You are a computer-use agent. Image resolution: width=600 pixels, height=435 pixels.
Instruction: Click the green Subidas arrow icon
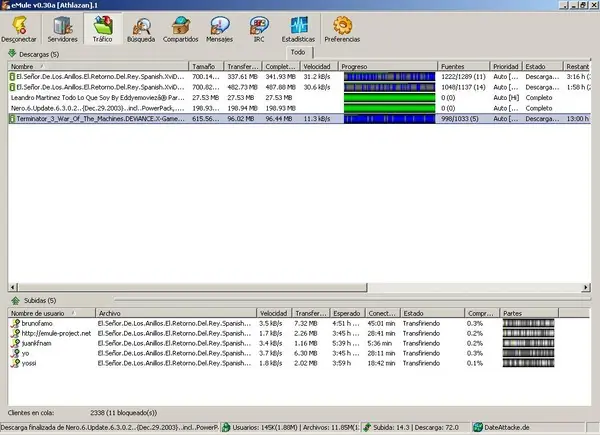coord(15,300)
